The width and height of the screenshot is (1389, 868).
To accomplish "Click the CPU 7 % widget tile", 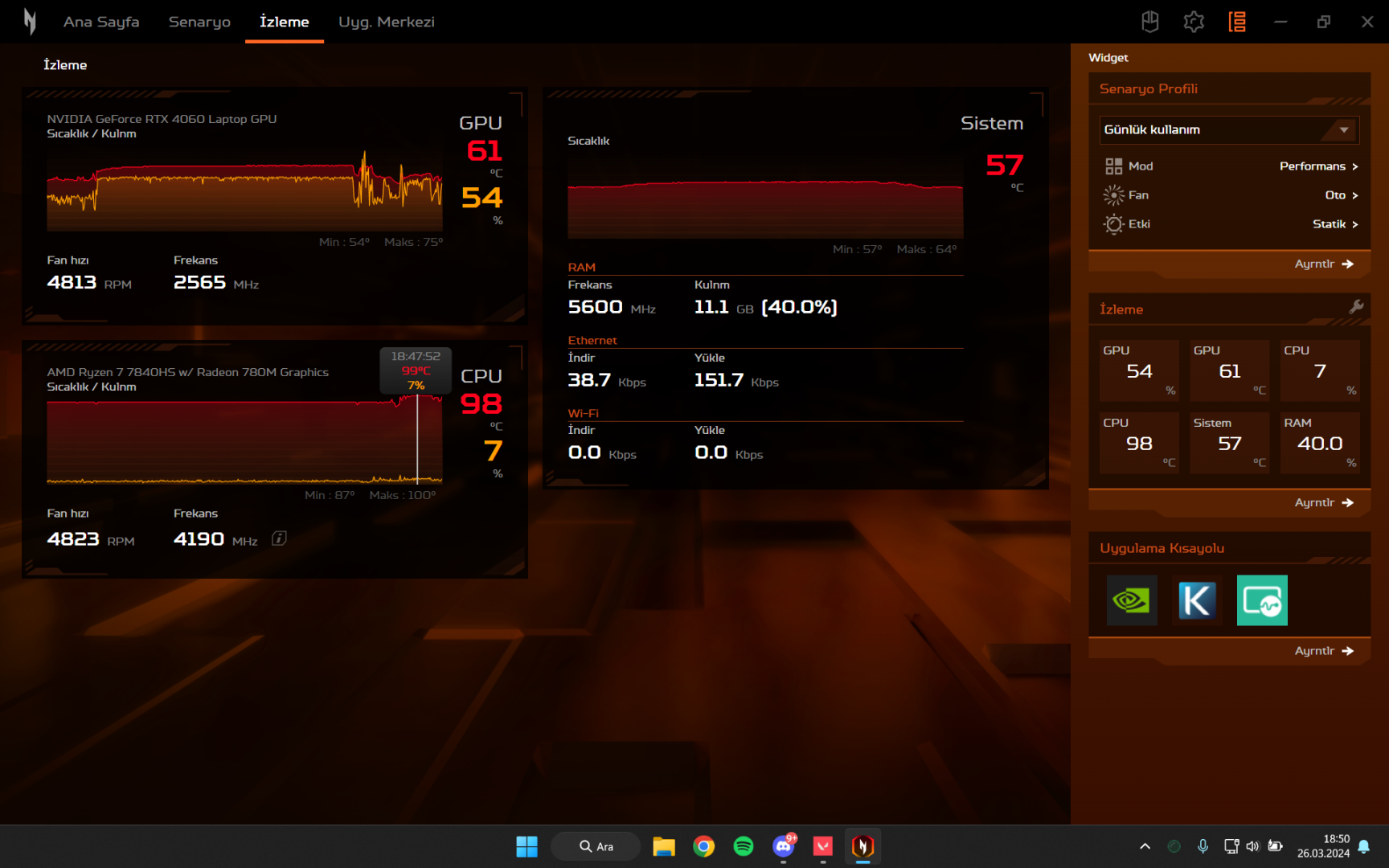I will (x=1320, y=371).
